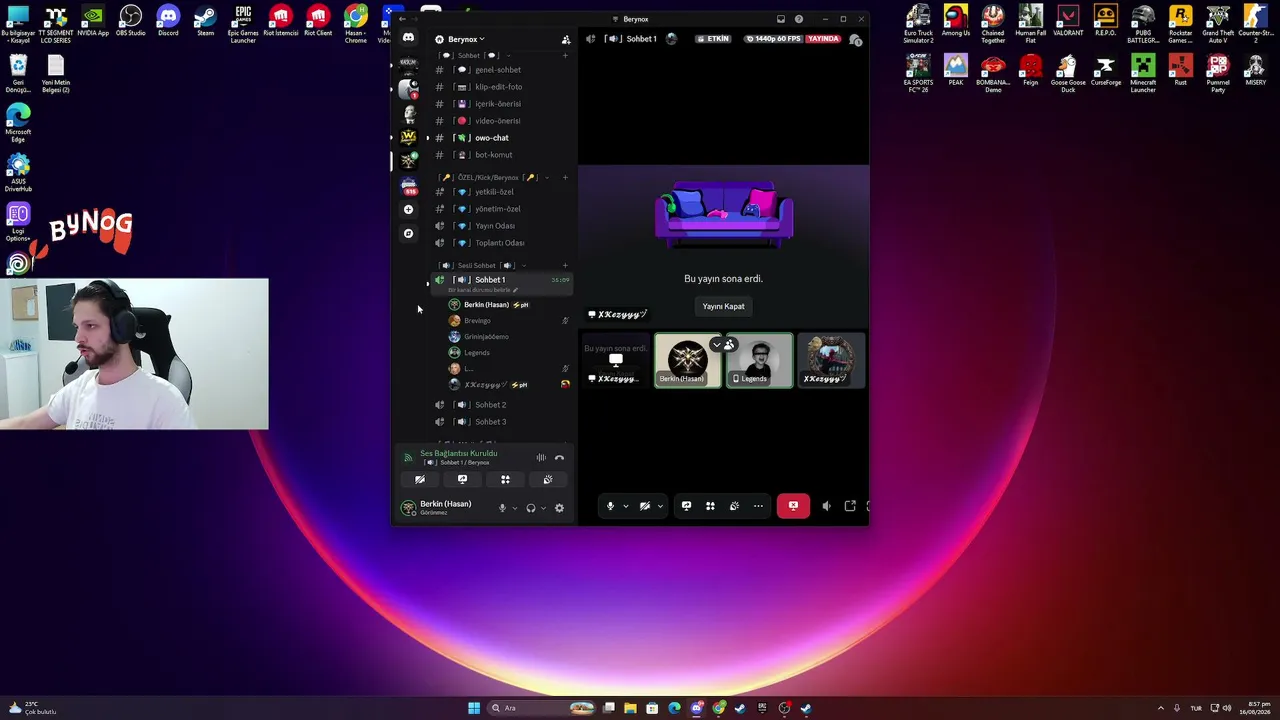The image size is (1280, 720).
Task: Open noise suppression waveform icon
Action: coord(541,458)
